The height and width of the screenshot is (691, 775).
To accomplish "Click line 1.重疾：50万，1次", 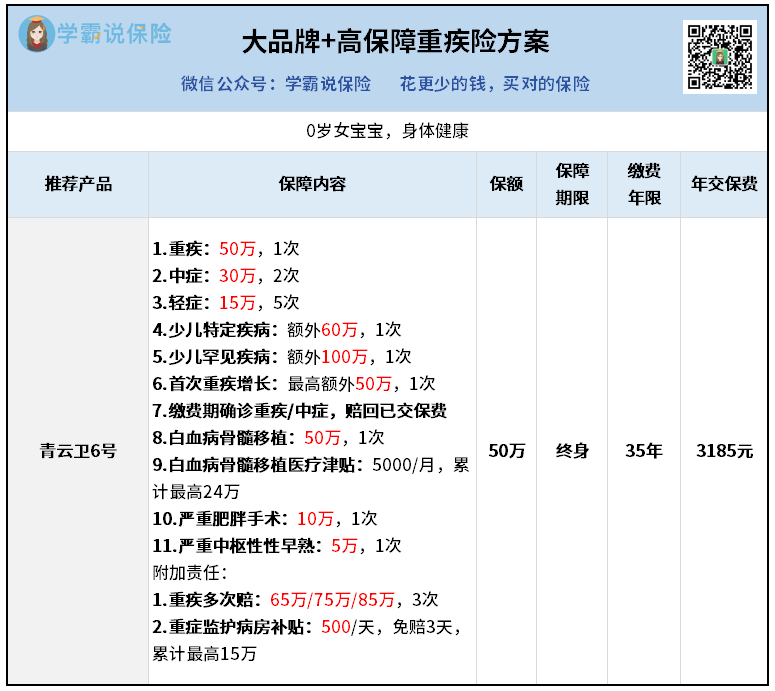I will tap(226, 249).
